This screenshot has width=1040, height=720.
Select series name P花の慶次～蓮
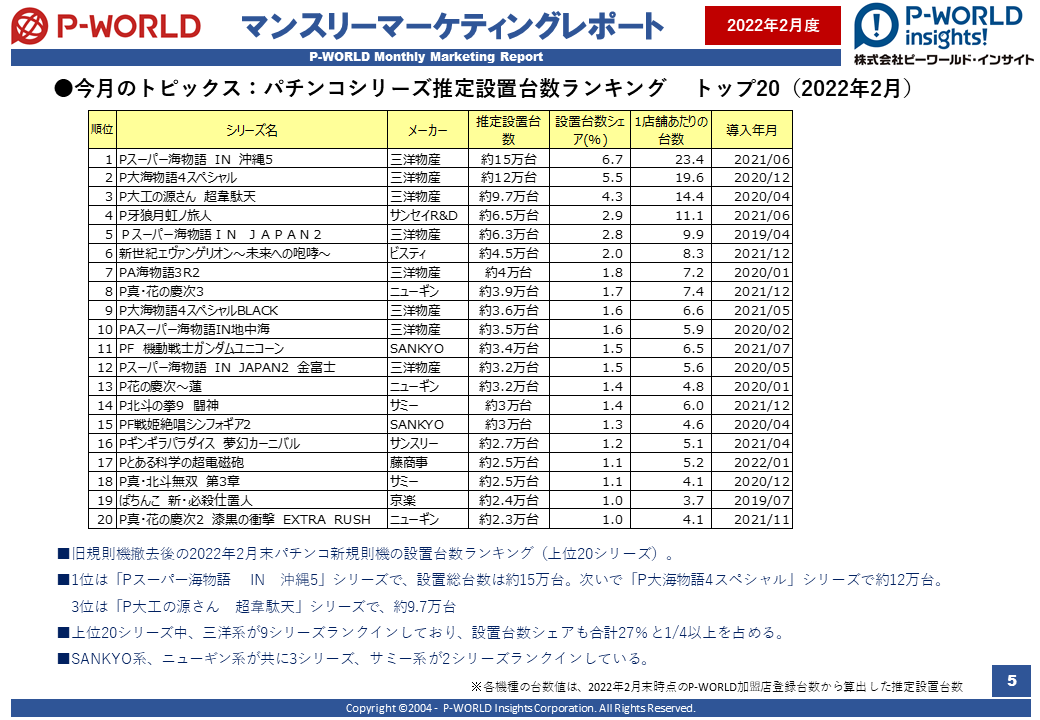pyautogui.click(x=160, y=387)
